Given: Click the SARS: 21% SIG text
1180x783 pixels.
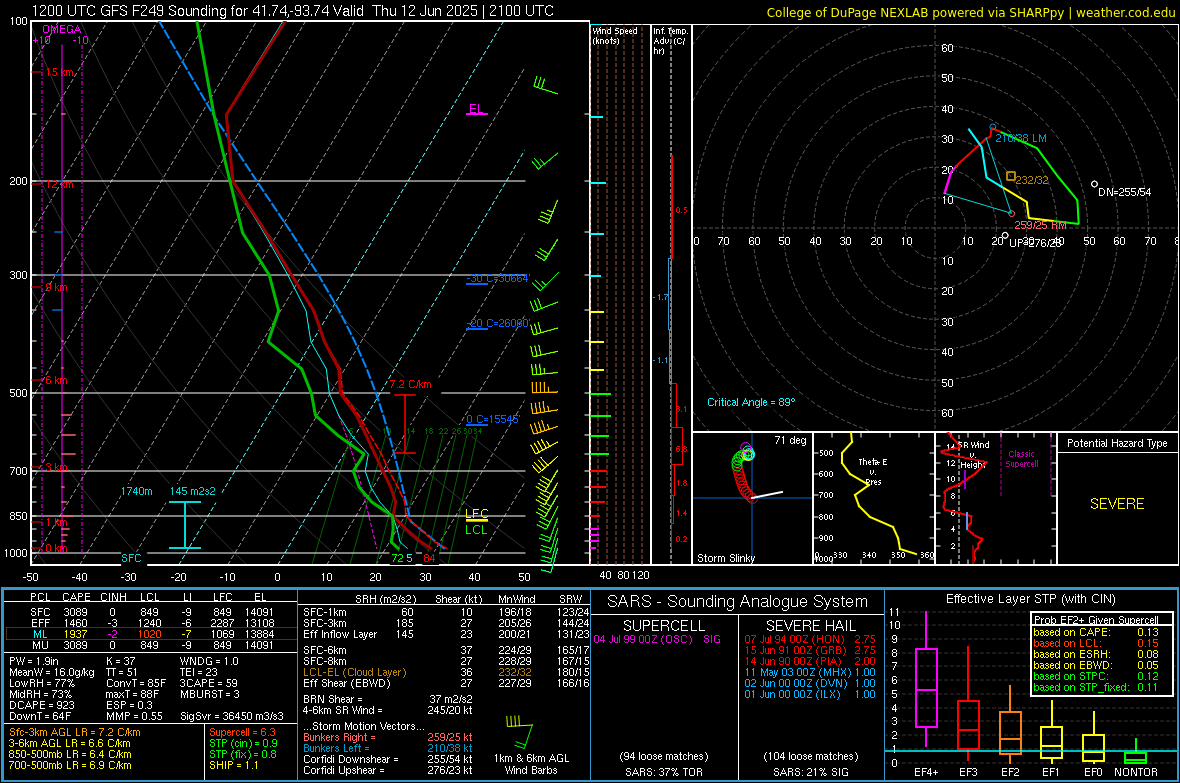Looking at the screenshot, I should click(x=810, y=772).
